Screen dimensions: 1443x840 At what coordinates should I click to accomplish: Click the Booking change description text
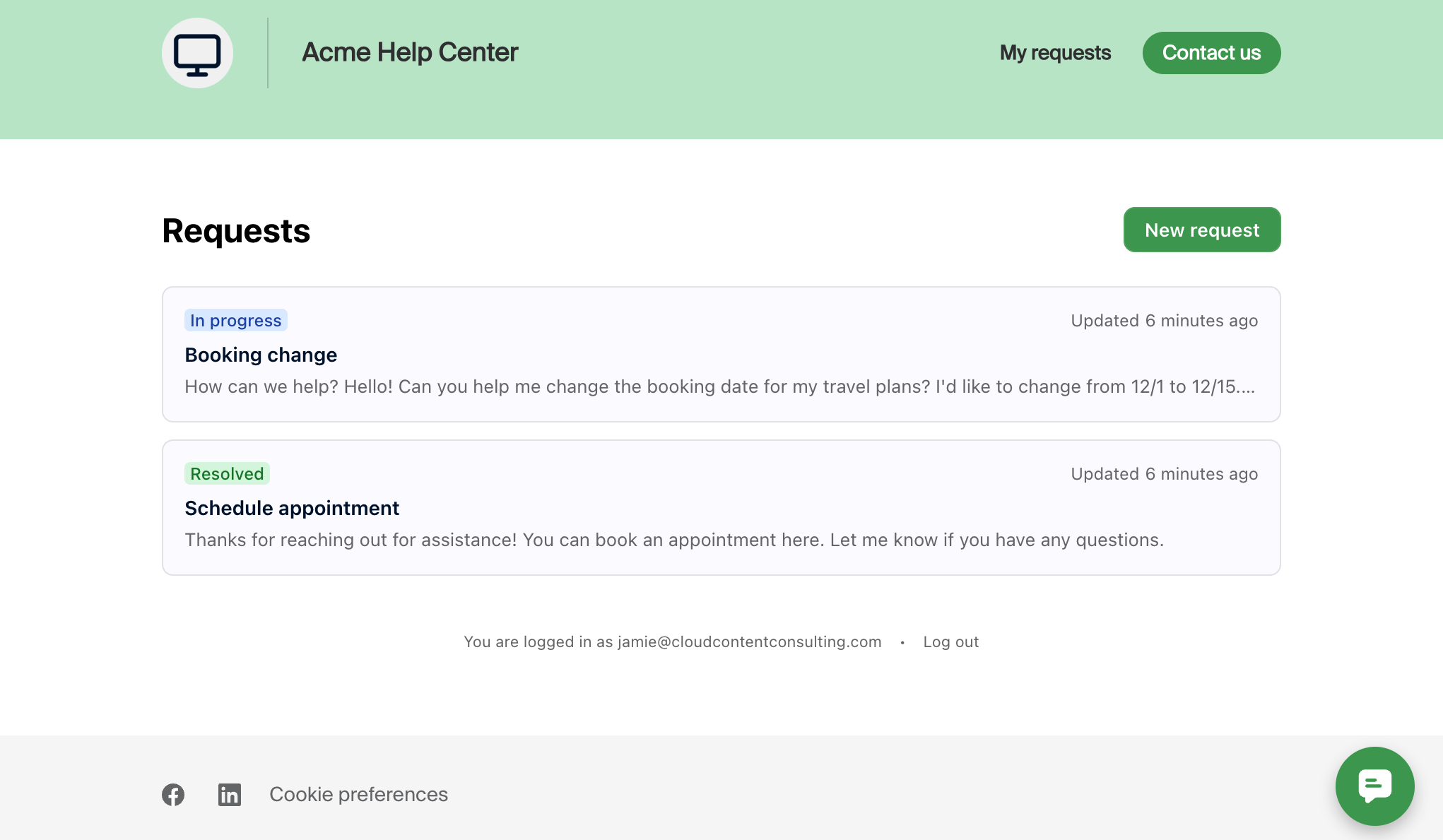point(720,386)
